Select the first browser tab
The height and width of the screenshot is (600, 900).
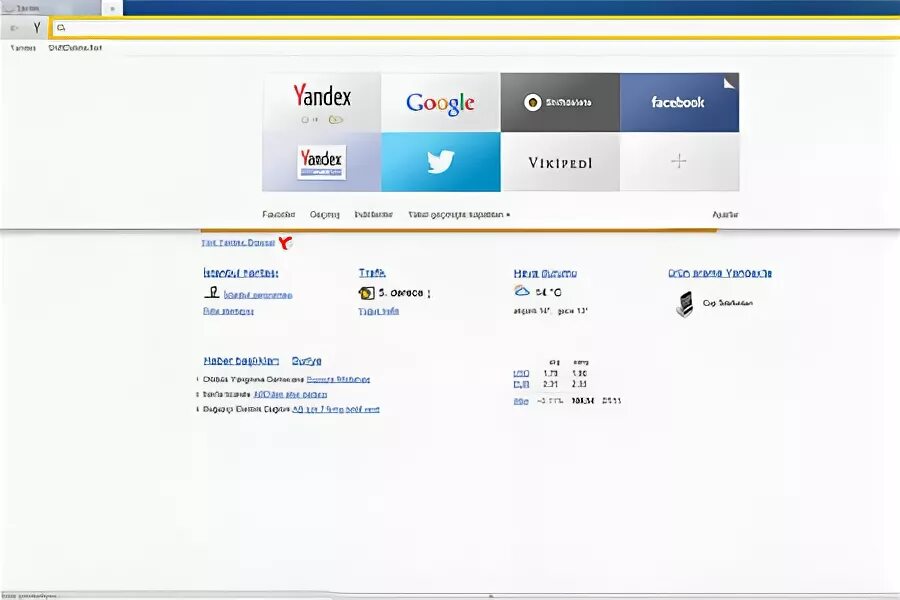51,8
